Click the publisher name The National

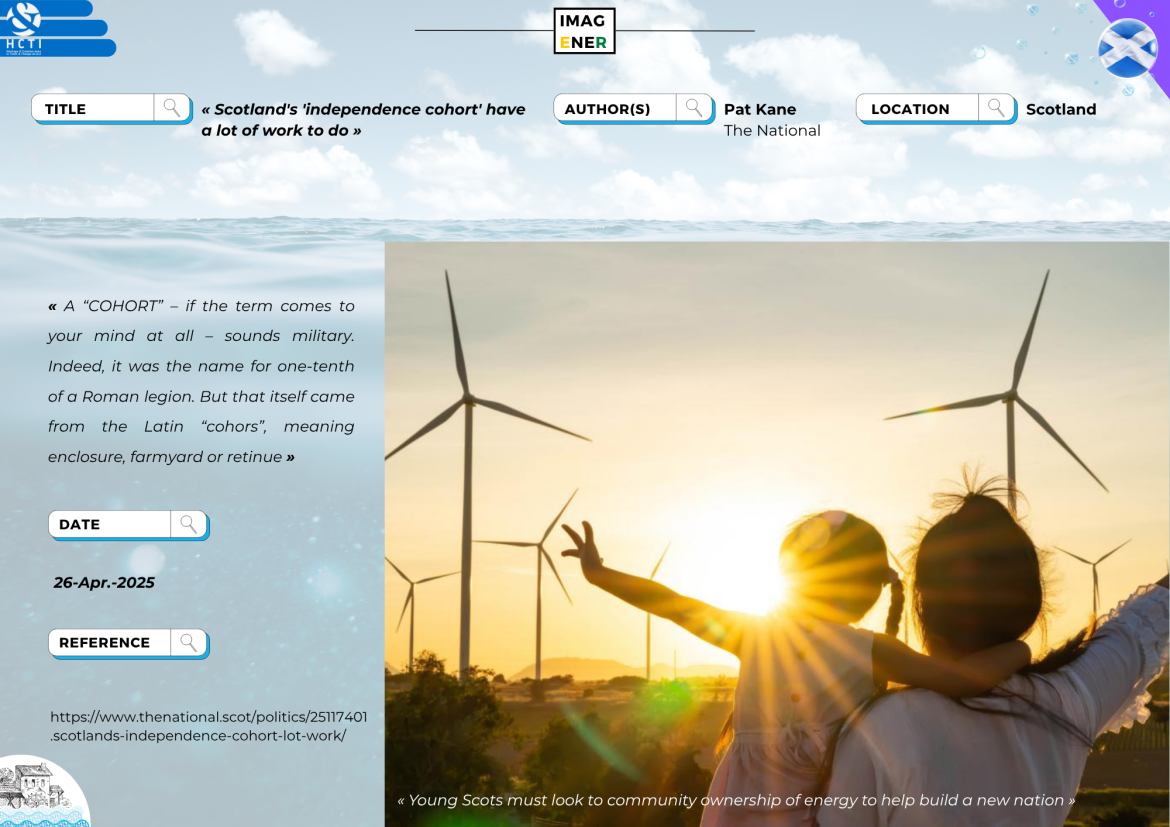[x=772, y=131]
